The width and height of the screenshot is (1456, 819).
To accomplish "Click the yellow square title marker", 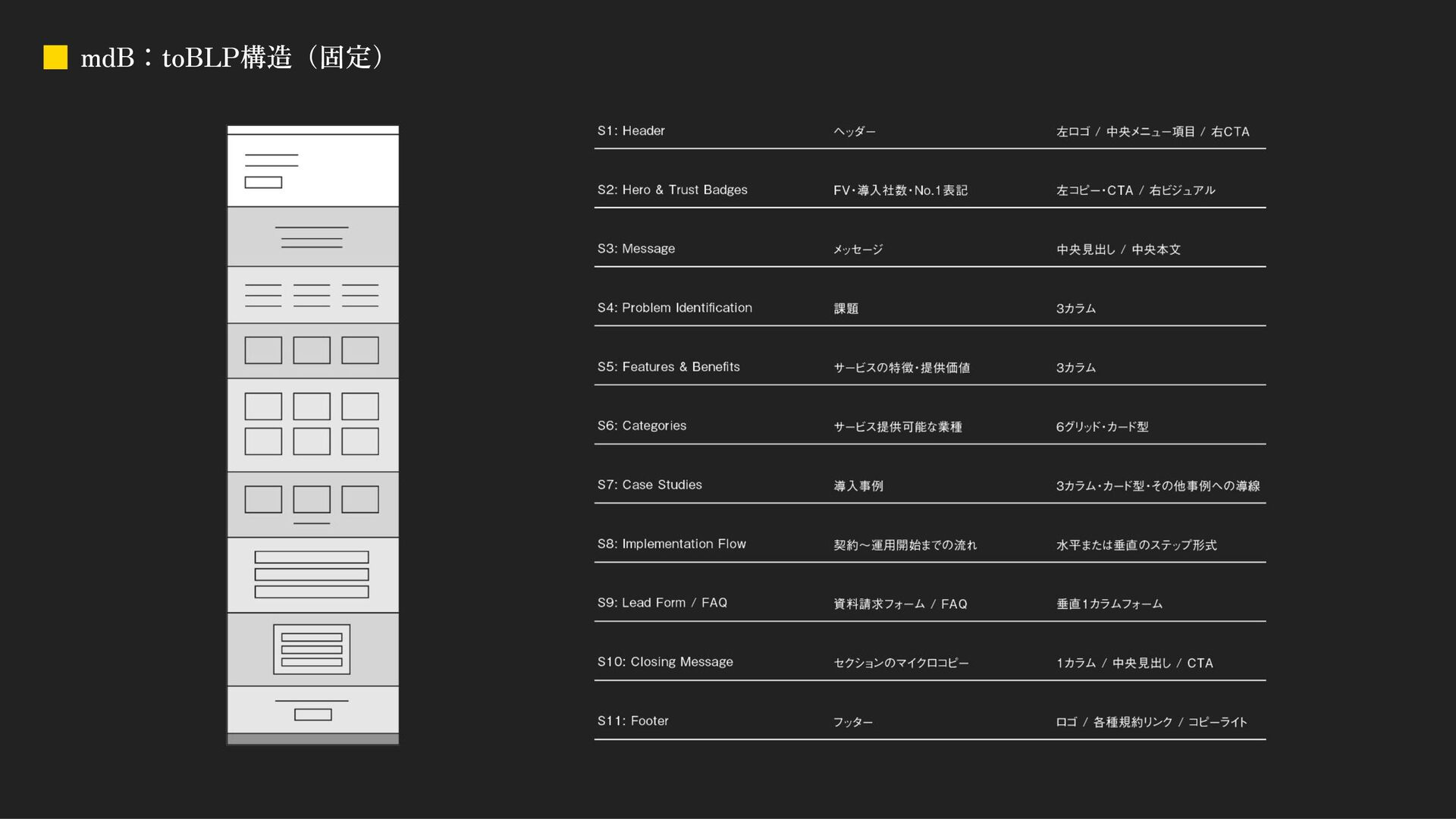I will click(x=55, y=57).
